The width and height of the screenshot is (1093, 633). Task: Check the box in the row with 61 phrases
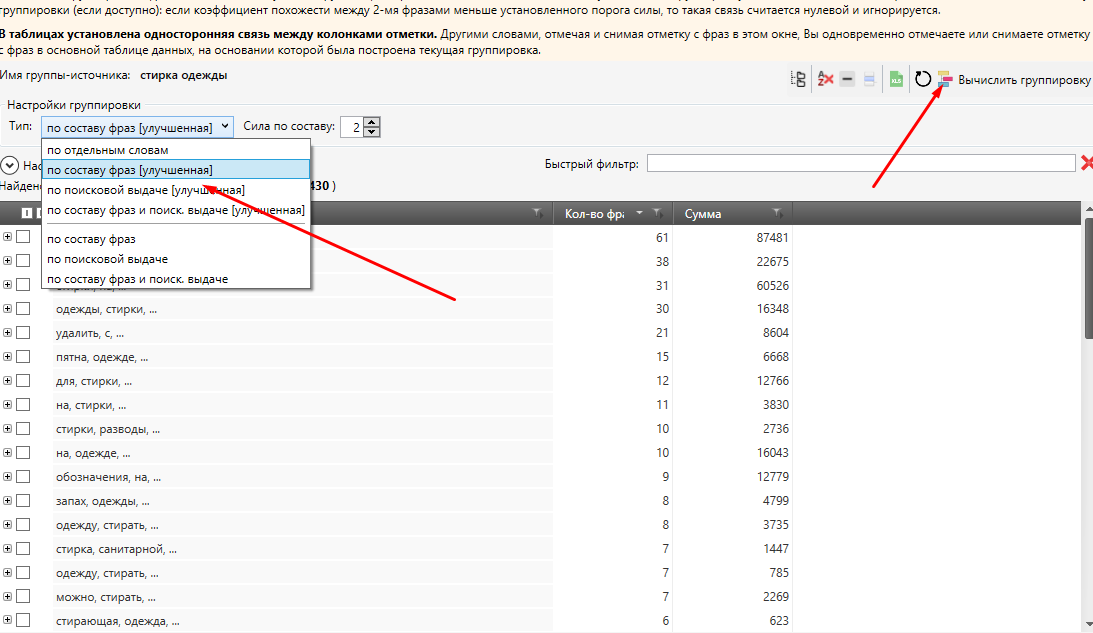pyautogui.click(x=23, y=237)
